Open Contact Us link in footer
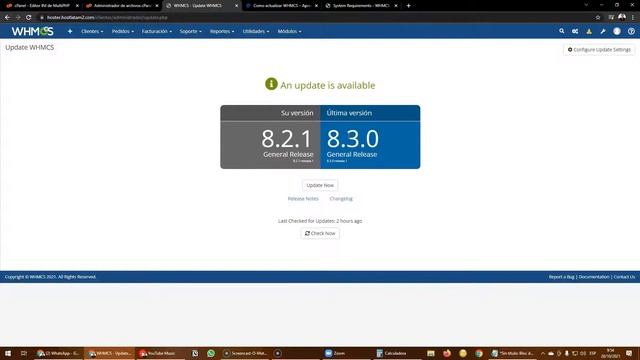 click(x=624, y=277)
